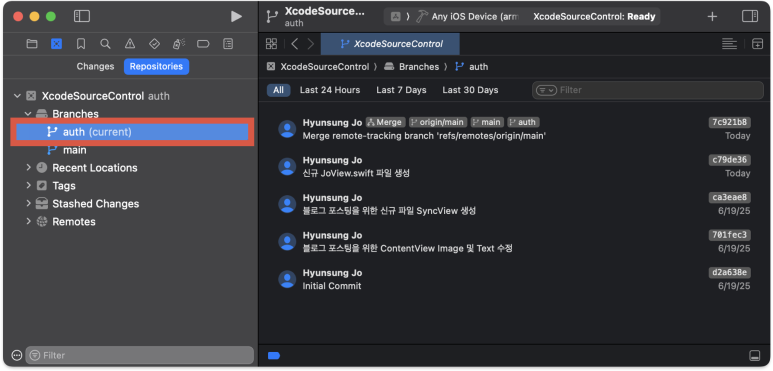Collapse the XcodeSourceControl repository tree
This screenshot has height=371, width=773.
tap(18, 96)
